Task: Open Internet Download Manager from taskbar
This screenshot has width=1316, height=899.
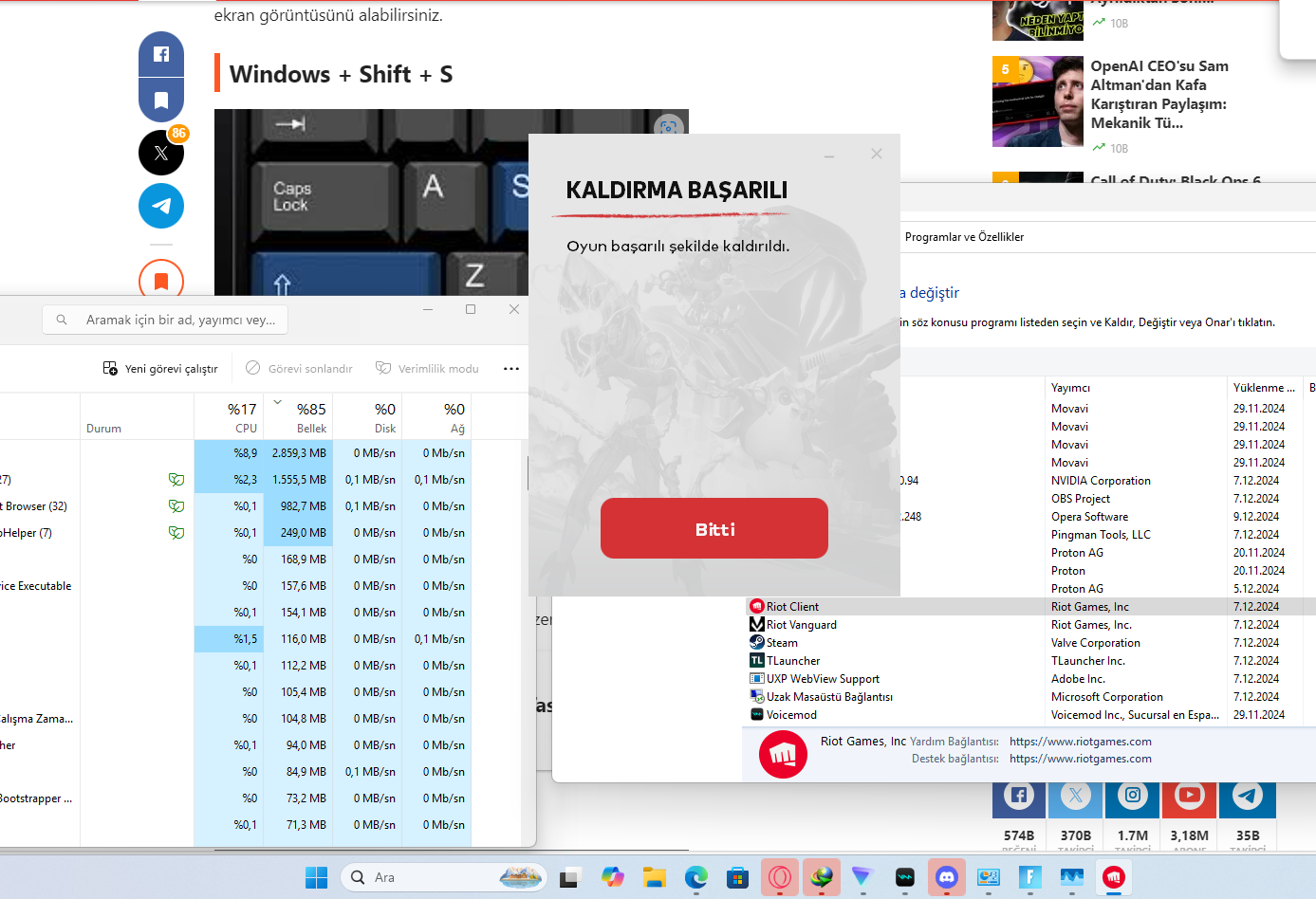Action: 822,878
